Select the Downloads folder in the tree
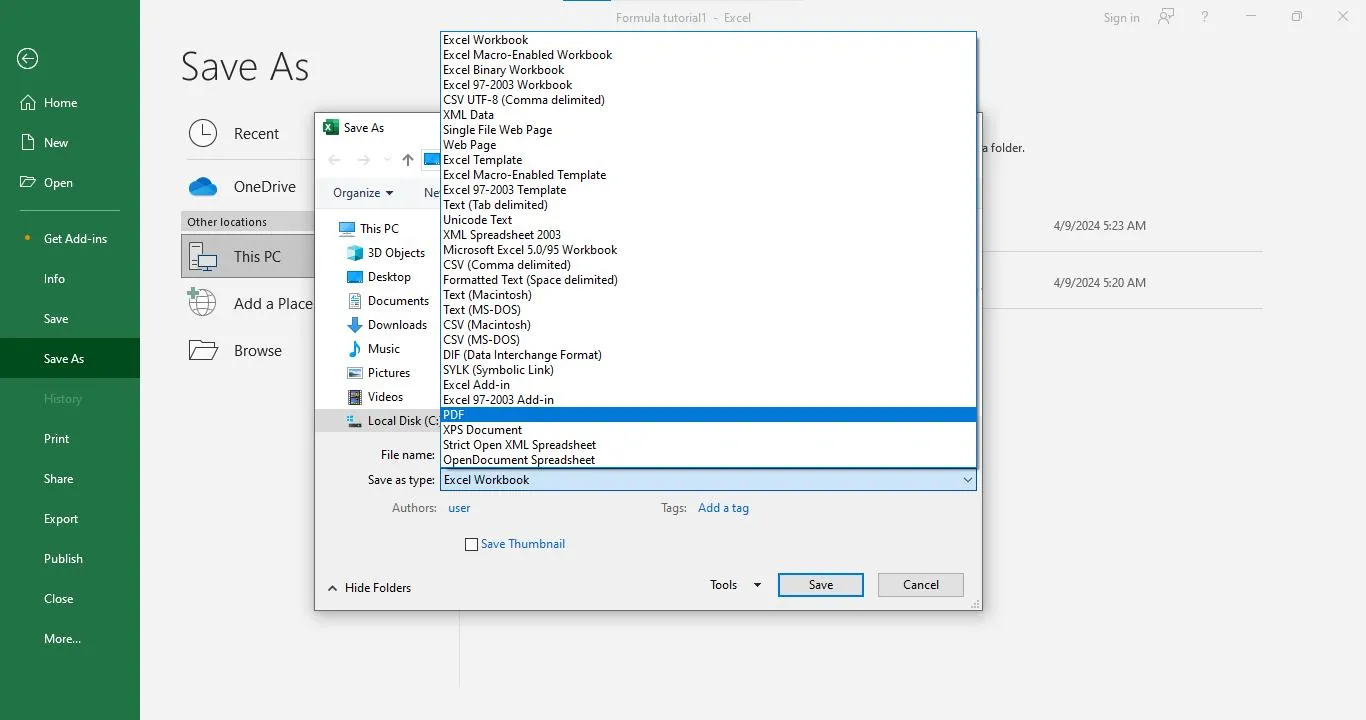Screen dimensions: 1366x720 coord(394,324)
